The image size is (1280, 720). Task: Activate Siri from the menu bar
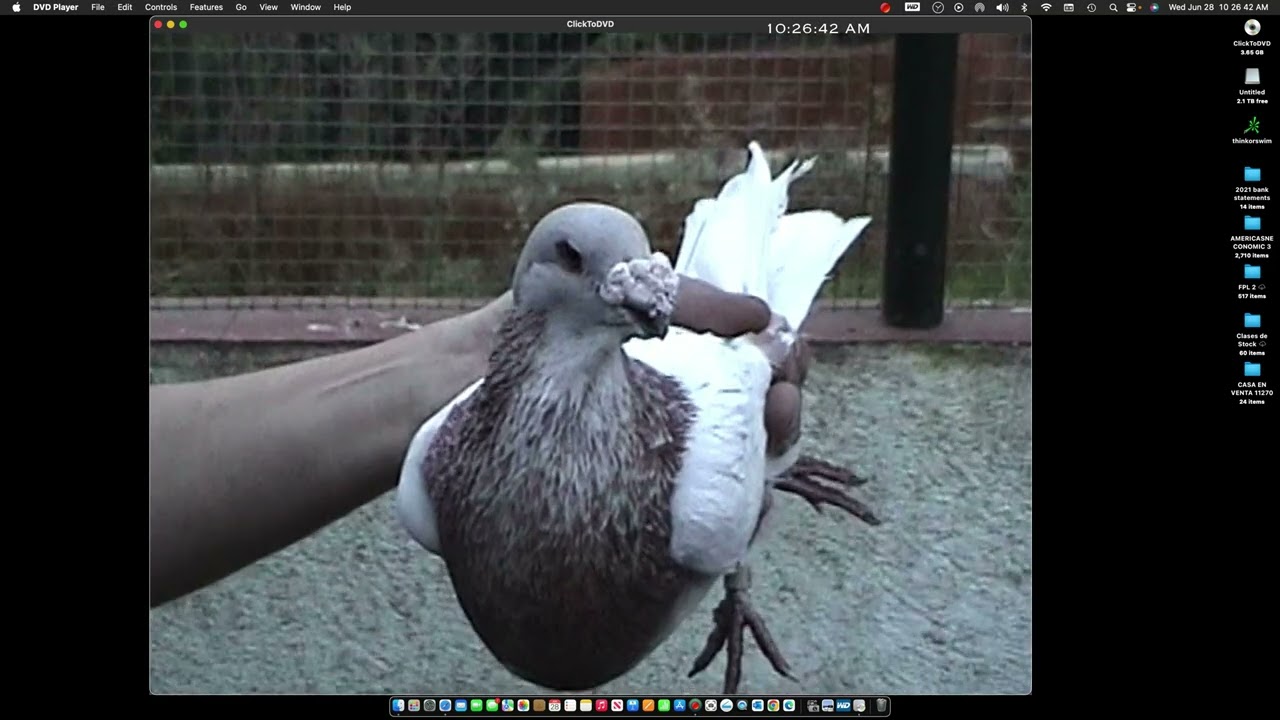1154,7
